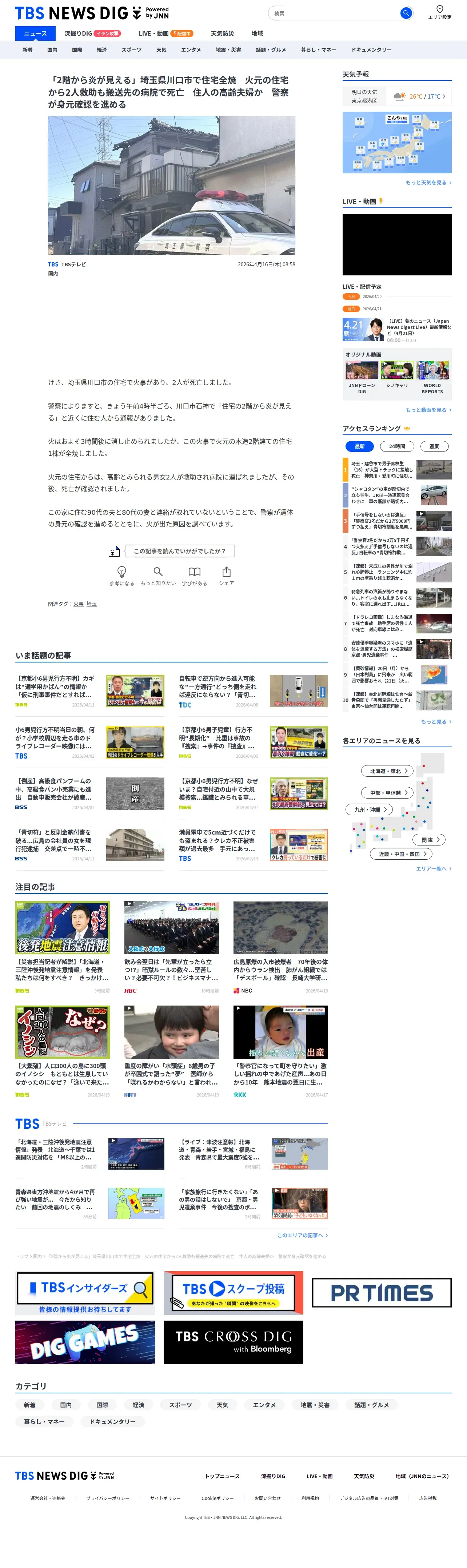Click the 国内 category label under article
Image resolution: width=467 pixels, height=1568 pixels.
pos(53,274)
